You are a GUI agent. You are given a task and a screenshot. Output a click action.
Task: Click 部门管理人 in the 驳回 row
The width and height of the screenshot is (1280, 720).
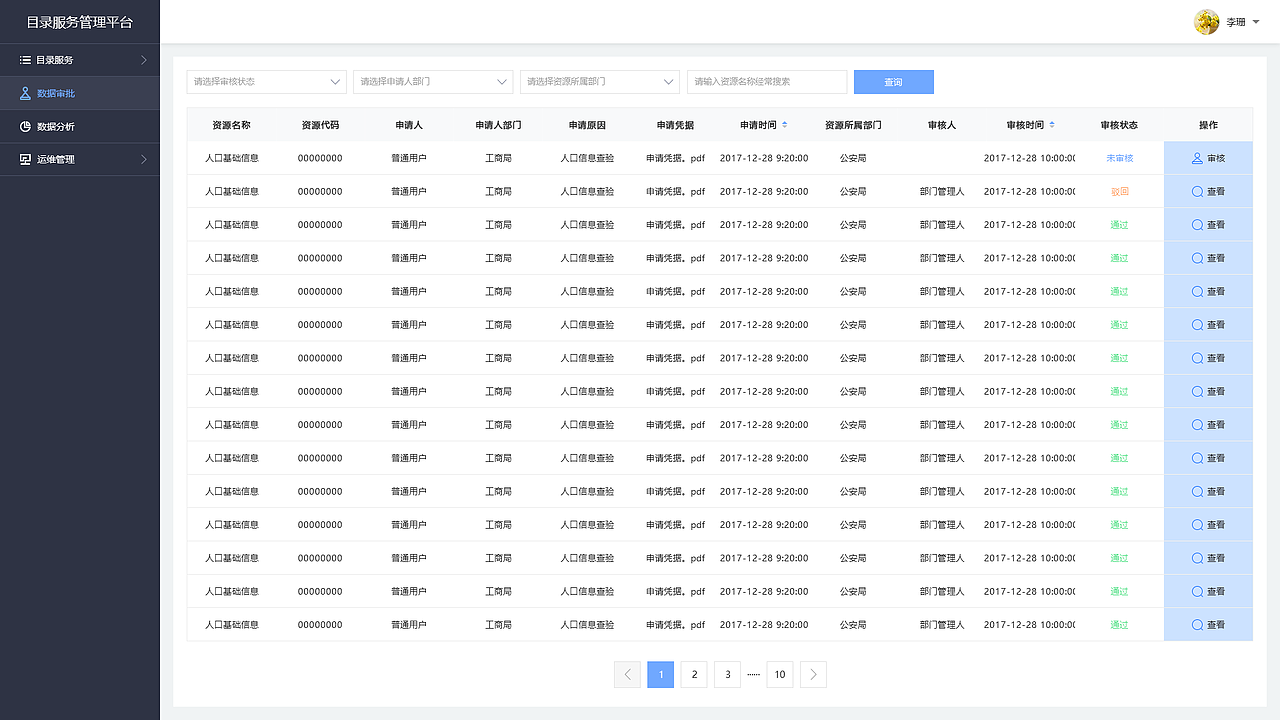pos(942,191)
